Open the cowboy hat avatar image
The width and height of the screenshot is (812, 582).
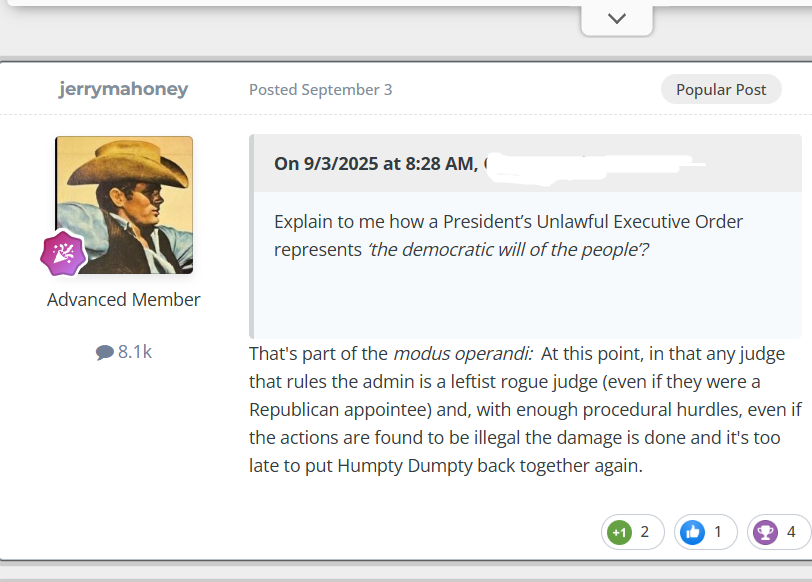tap(124, 204)
